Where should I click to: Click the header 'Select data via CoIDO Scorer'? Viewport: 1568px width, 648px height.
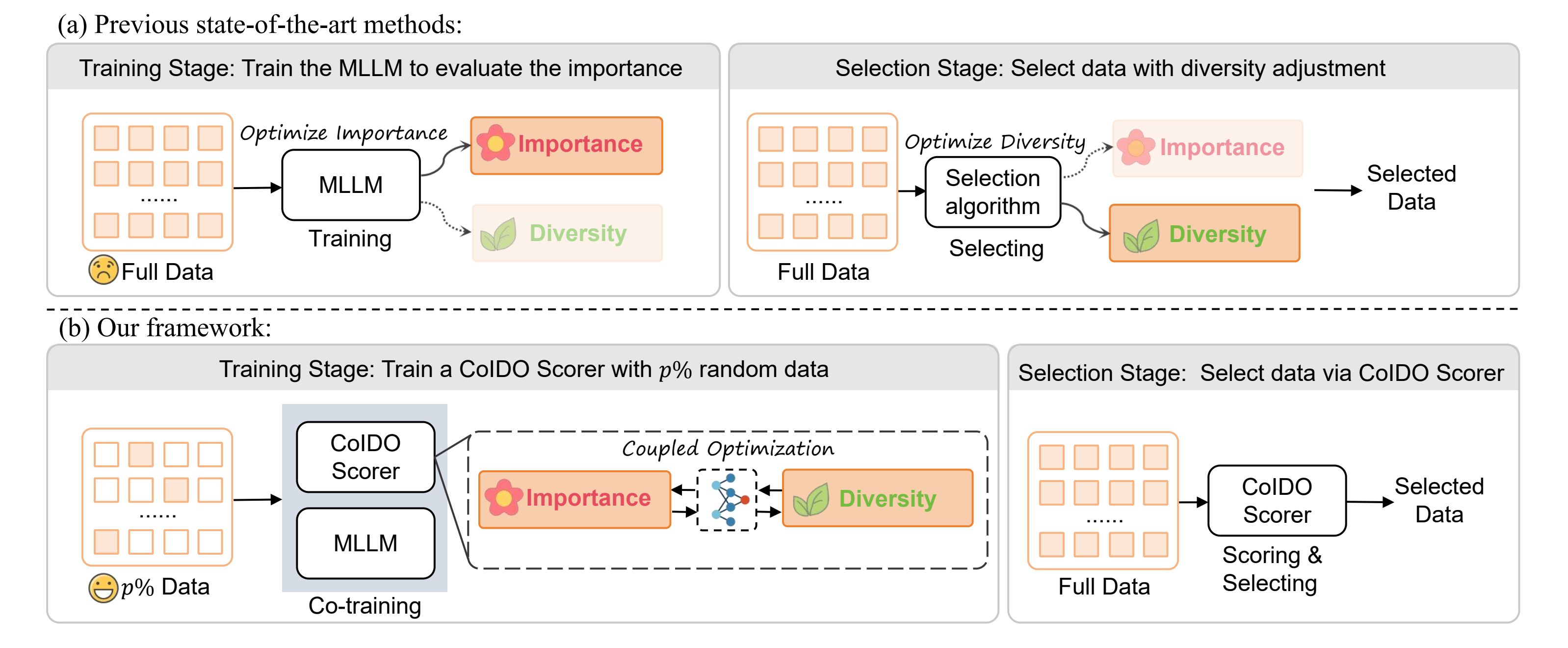click(1260, 373)
